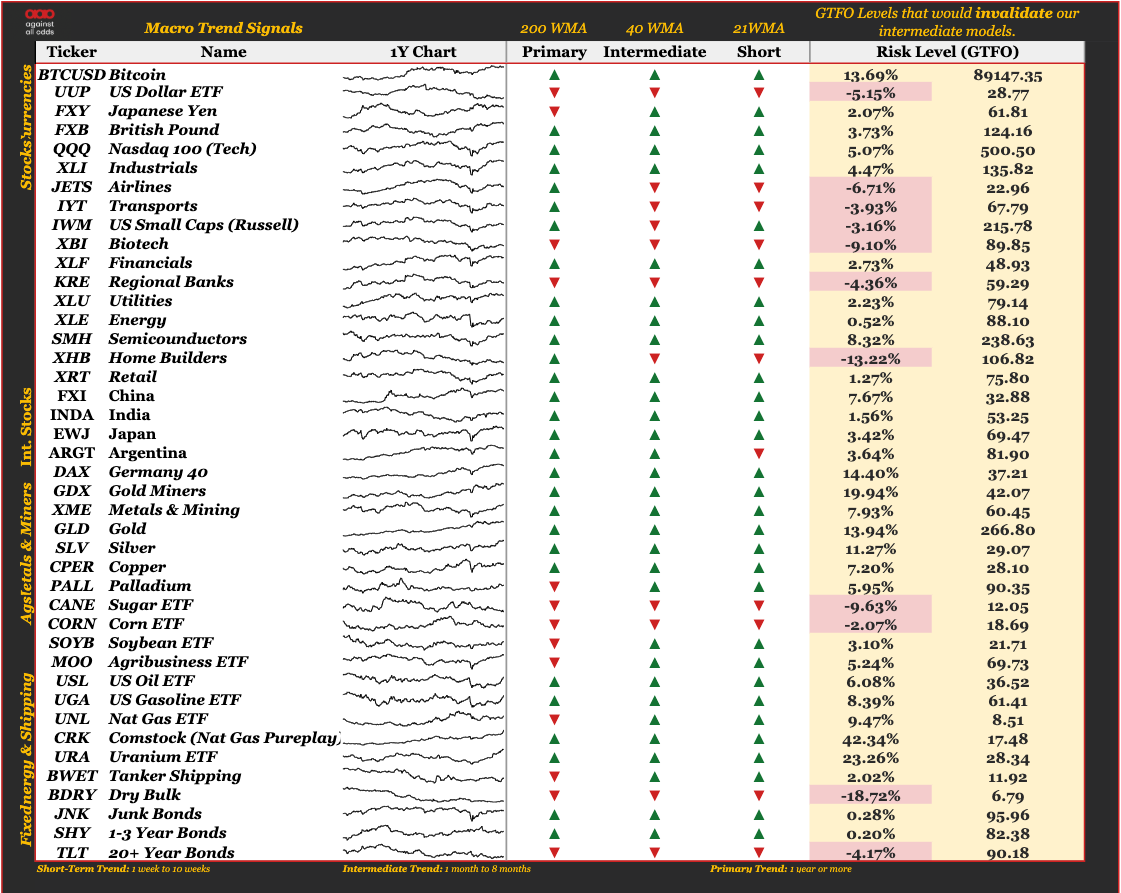Click JETS Intermediate red down arrow
Image resolution: width=1121 pixels, height=893 pixels.
tap(654, 188)
